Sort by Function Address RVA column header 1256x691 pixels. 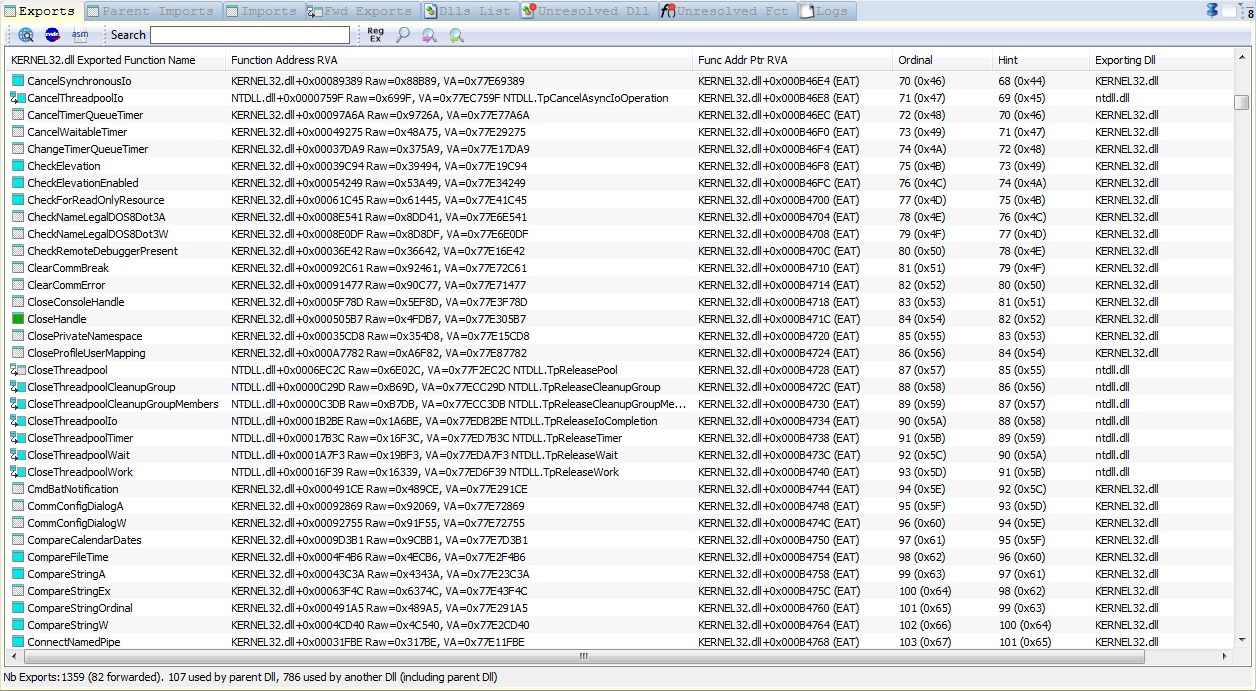coord(460,60)
